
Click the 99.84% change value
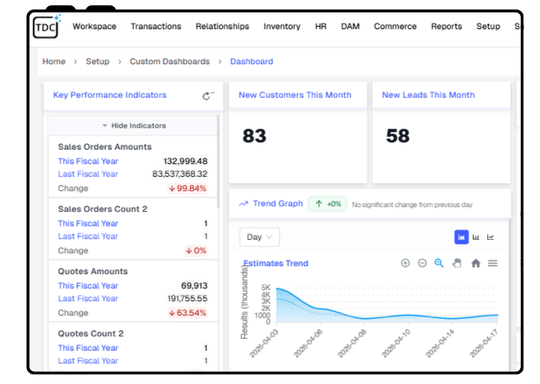coord(187,188)
